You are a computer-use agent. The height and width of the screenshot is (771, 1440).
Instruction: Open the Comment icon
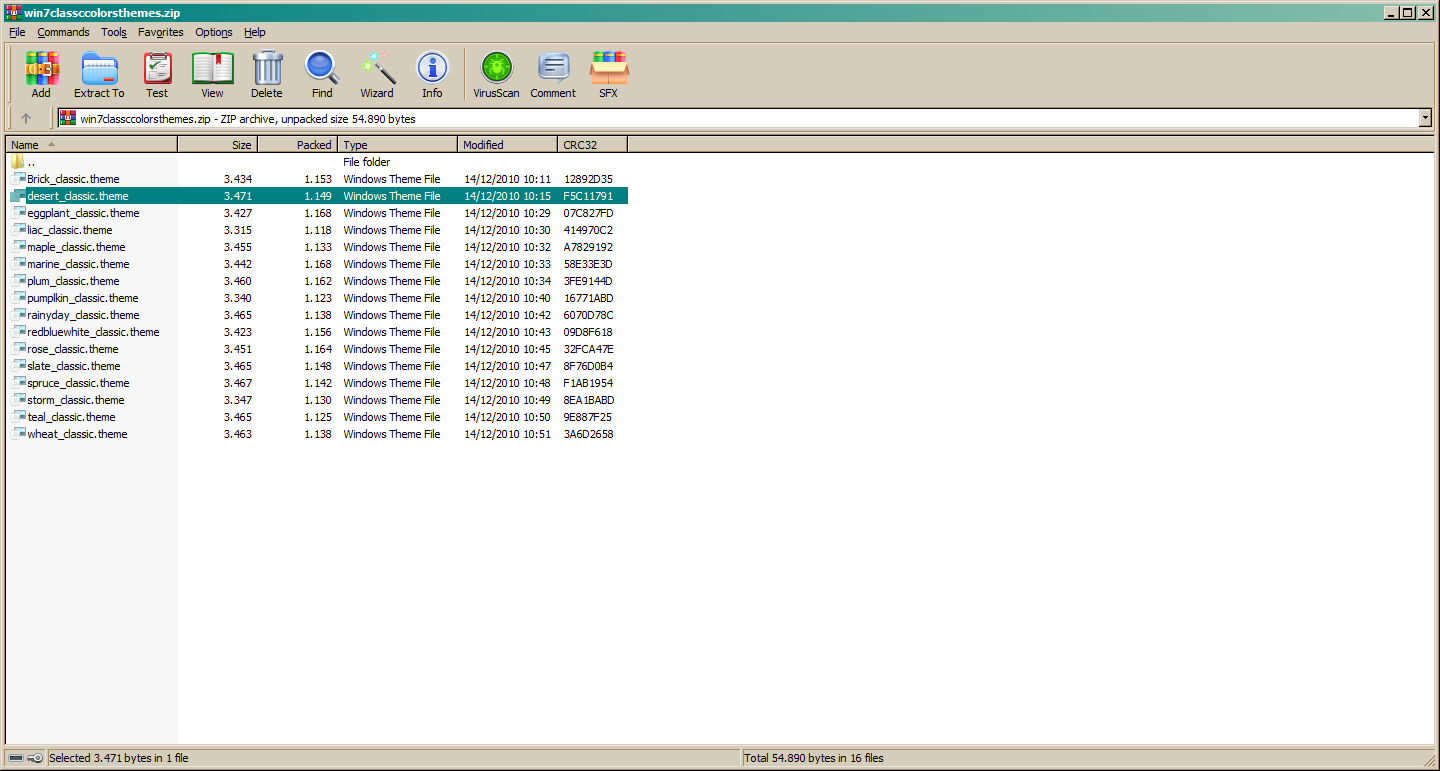(553, 68)
